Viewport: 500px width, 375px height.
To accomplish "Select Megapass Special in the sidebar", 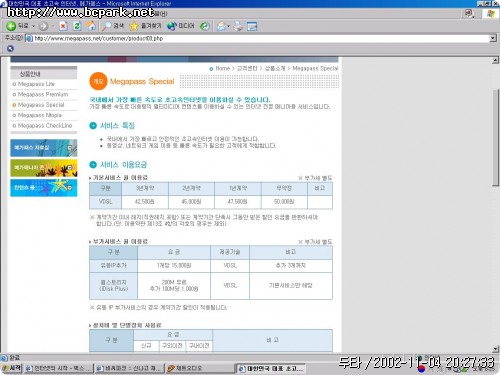I will click(x=41, y=105).
